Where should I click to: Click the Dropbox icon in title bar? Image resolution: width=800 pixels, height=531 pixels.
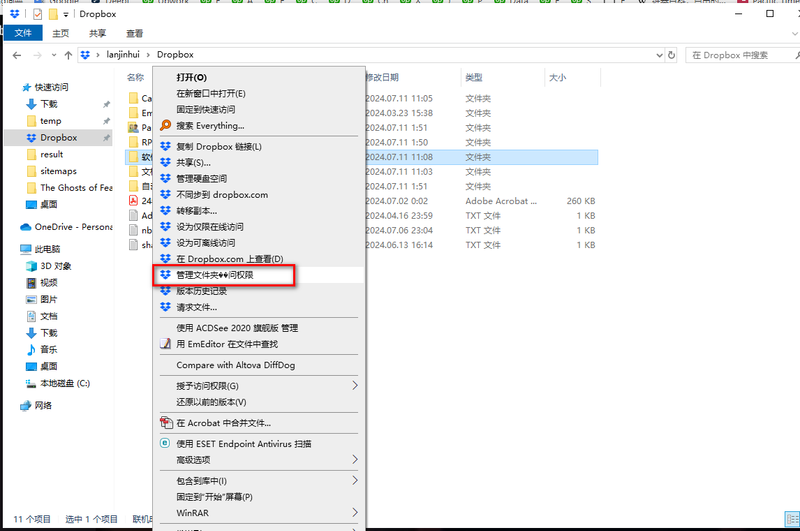(15, 14)
